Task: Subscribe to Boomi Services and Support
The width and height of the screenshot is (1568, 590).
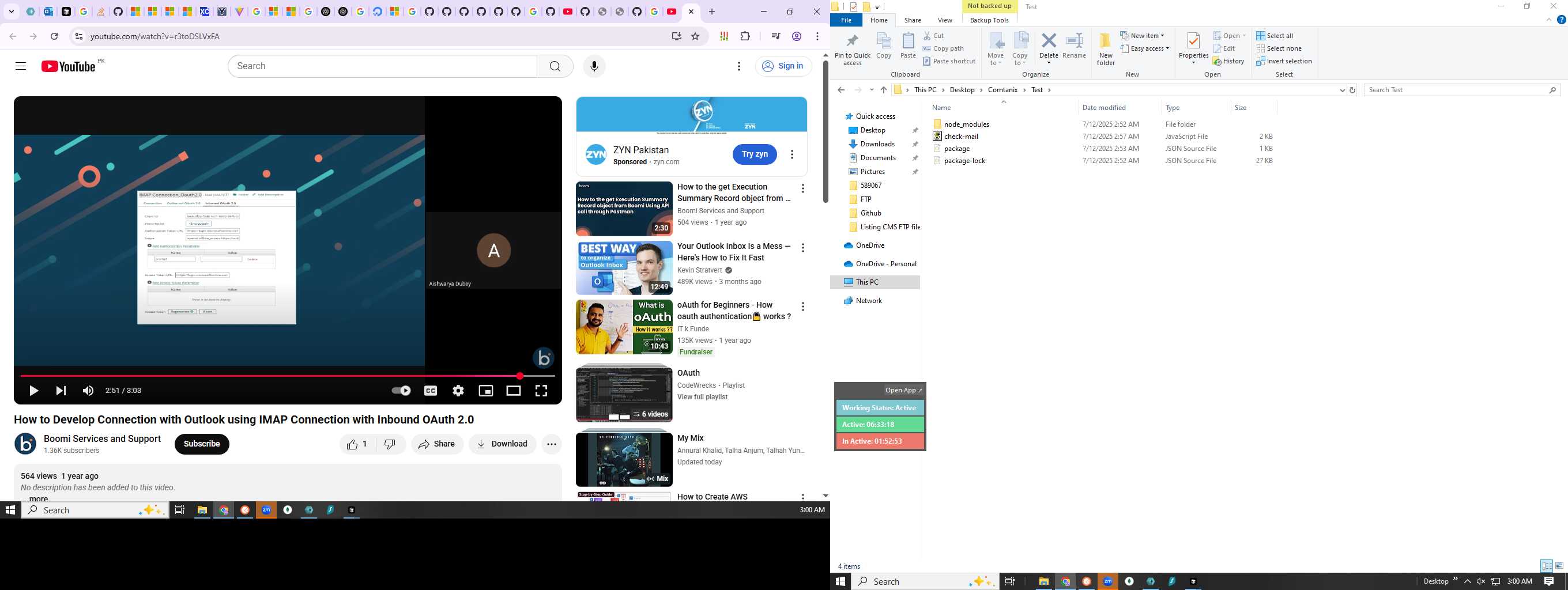Action: [202, 444]
